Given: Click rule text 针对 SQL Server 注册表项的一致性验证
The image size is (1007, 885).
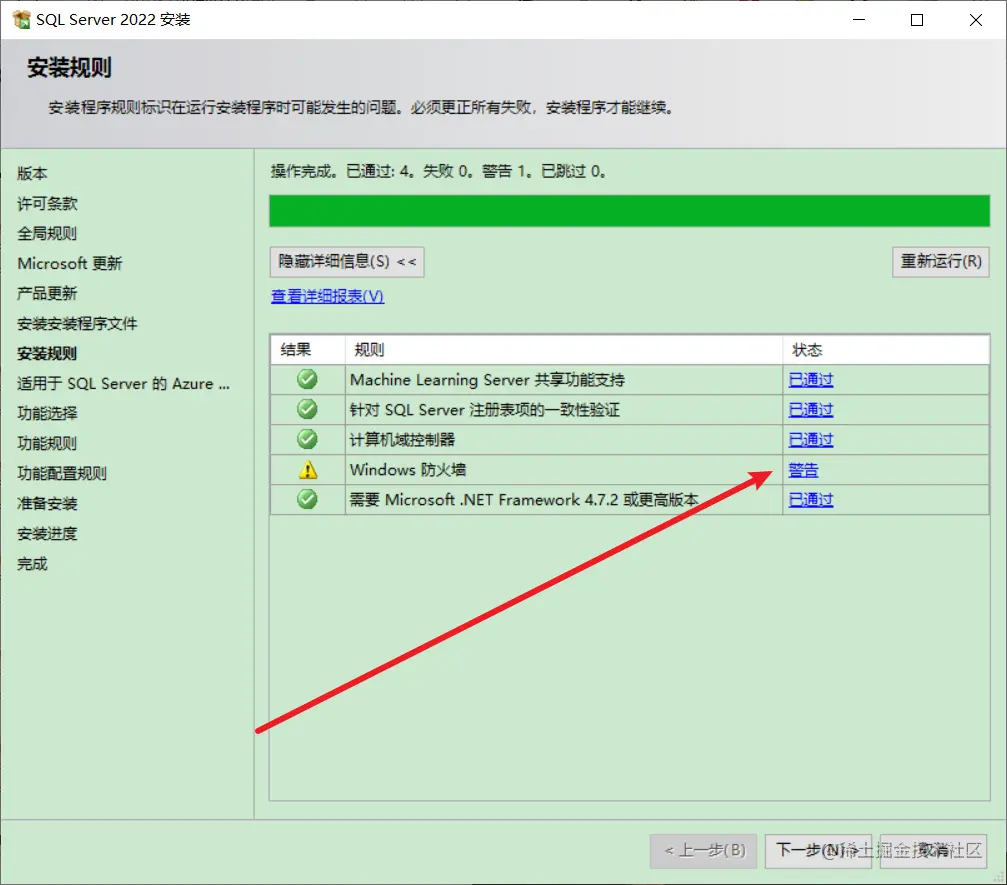Looking at the screenshot, I should click(484, 410).
